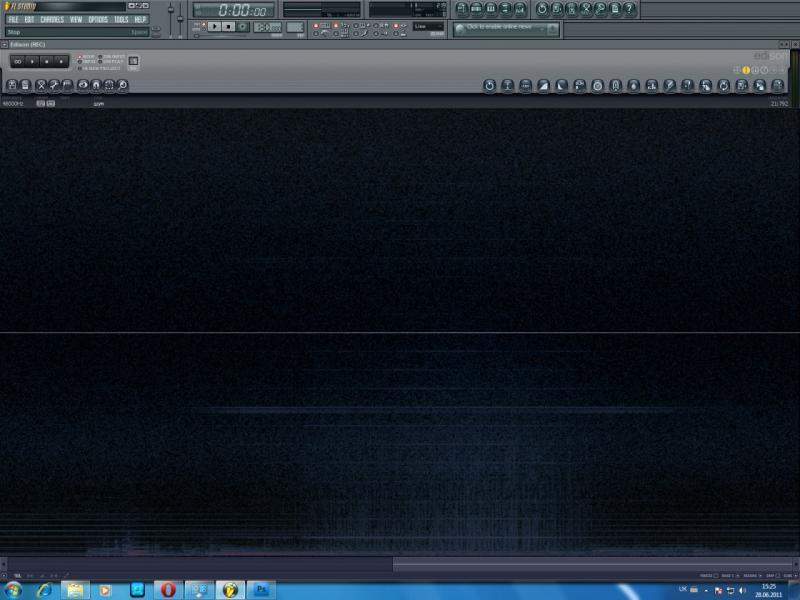Open the FILE menu
The image size is (800, 600).
(13, 19)
